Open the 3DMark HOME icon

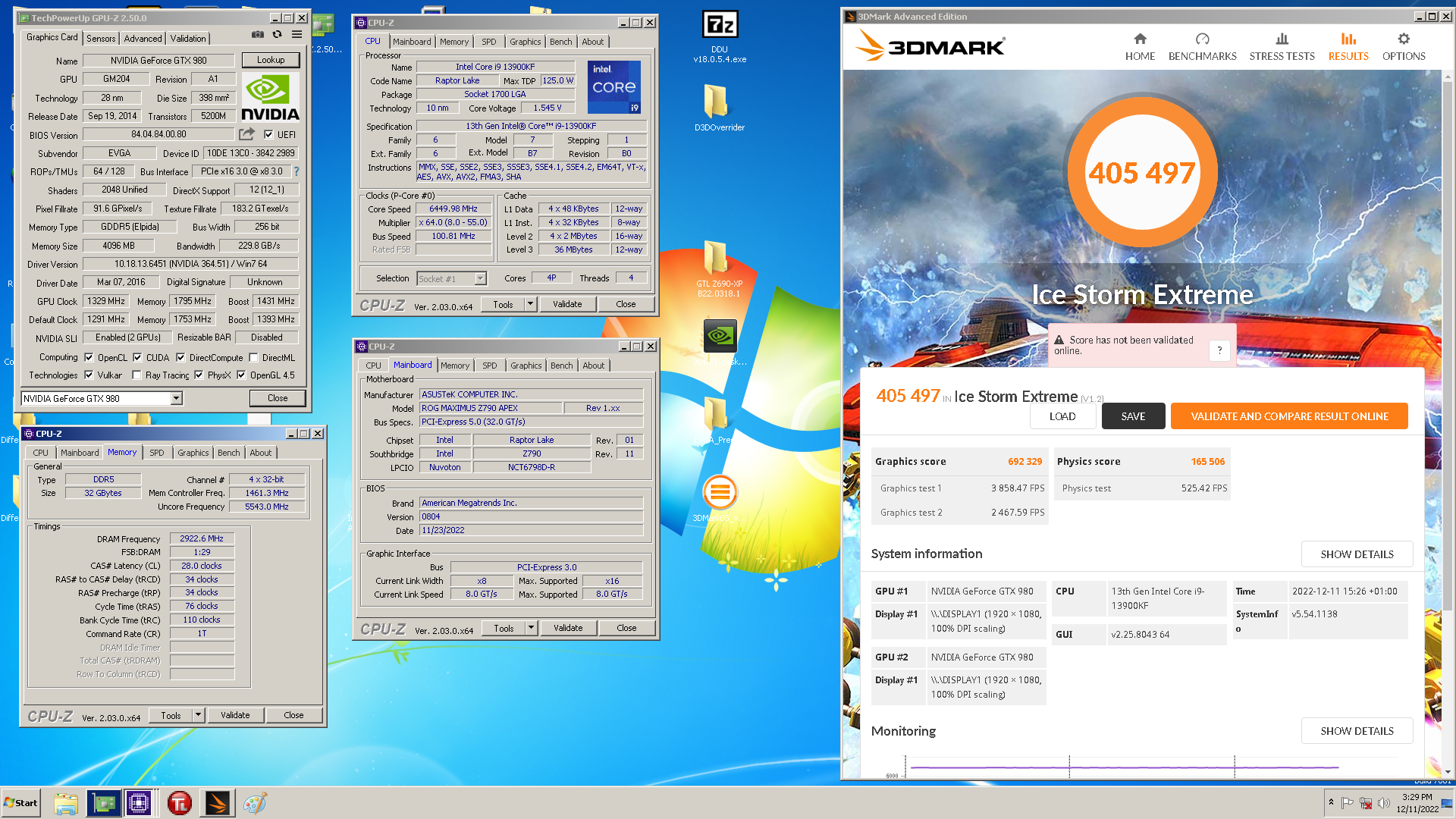pyautogui.click(x=1140, y=39)
